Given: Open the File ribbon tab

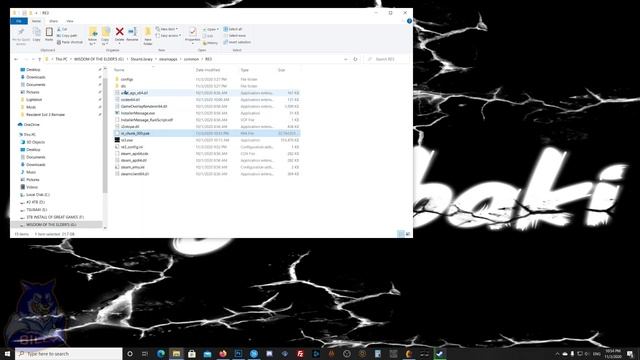Looking at the screenshot, I should 19,21.
